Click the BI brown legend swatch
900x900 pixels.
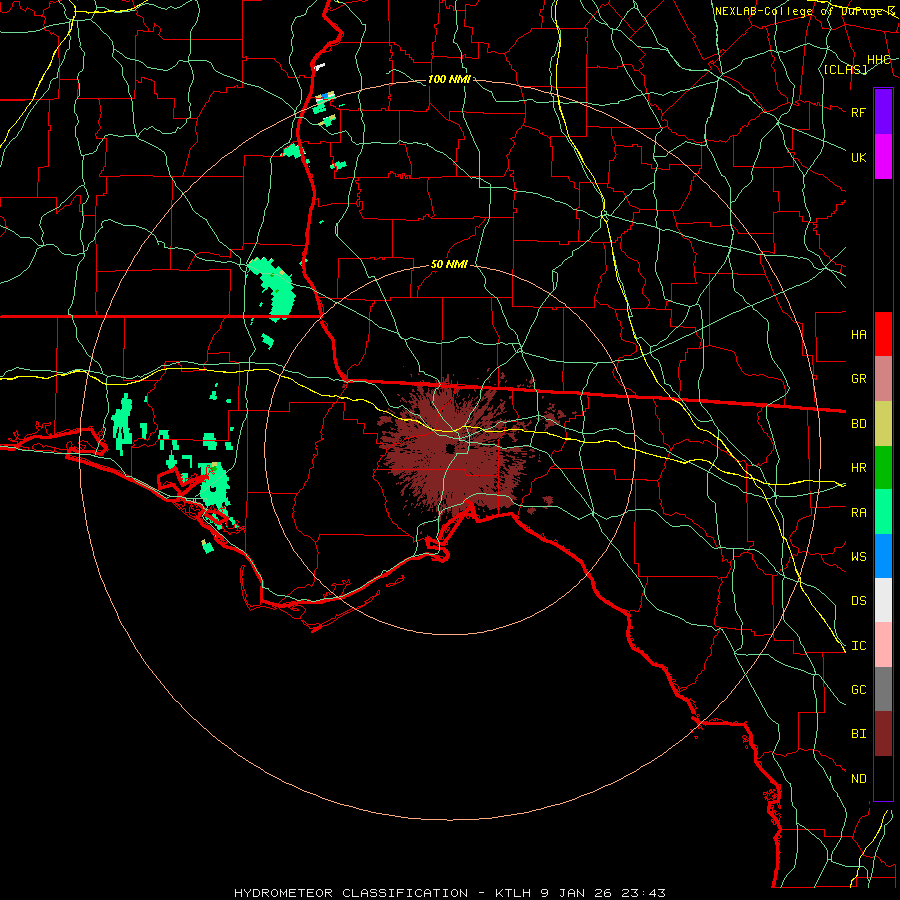tap(883, 734)
